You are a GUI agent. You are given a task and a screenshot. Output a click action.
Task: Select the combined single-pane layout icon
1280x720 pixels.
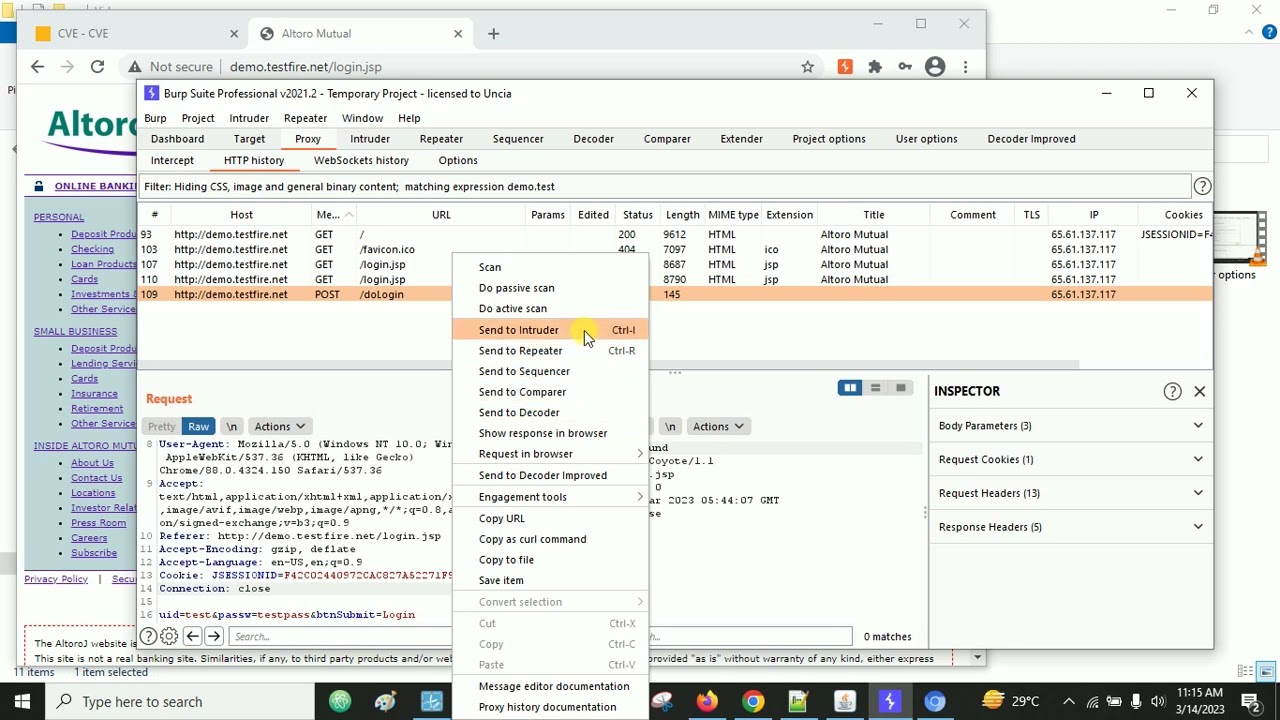click(901, 388)
